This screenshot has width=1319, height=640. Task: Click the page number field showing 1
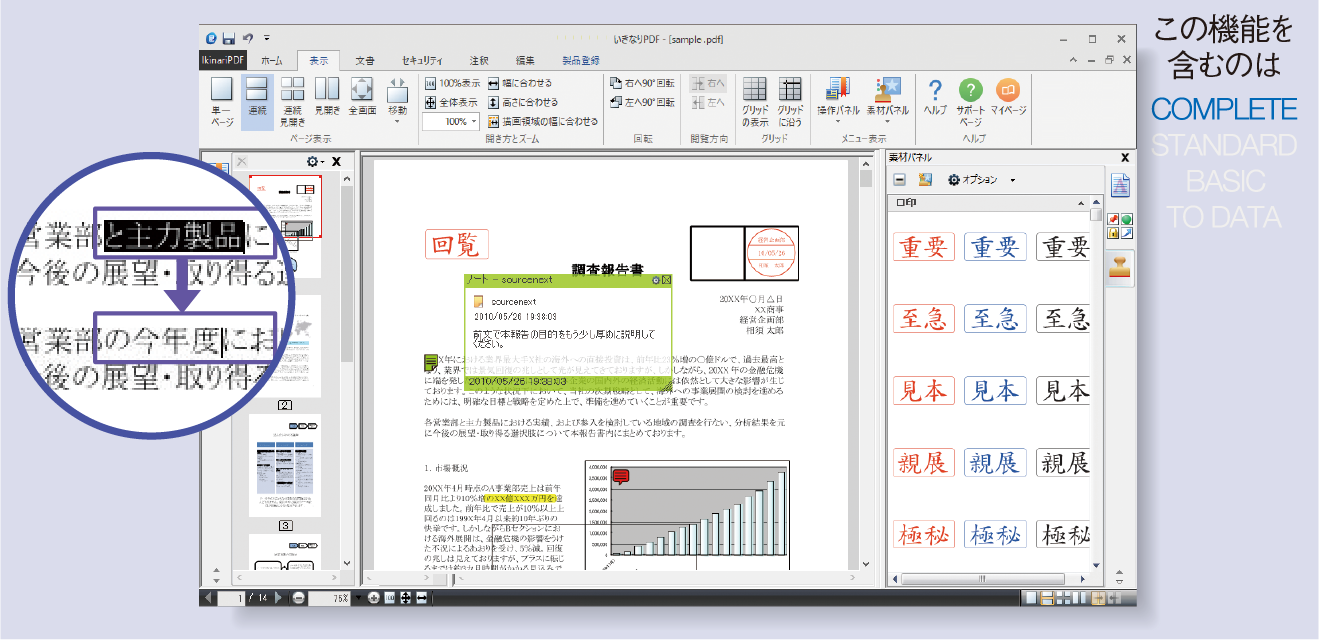(x=232, y=598)
